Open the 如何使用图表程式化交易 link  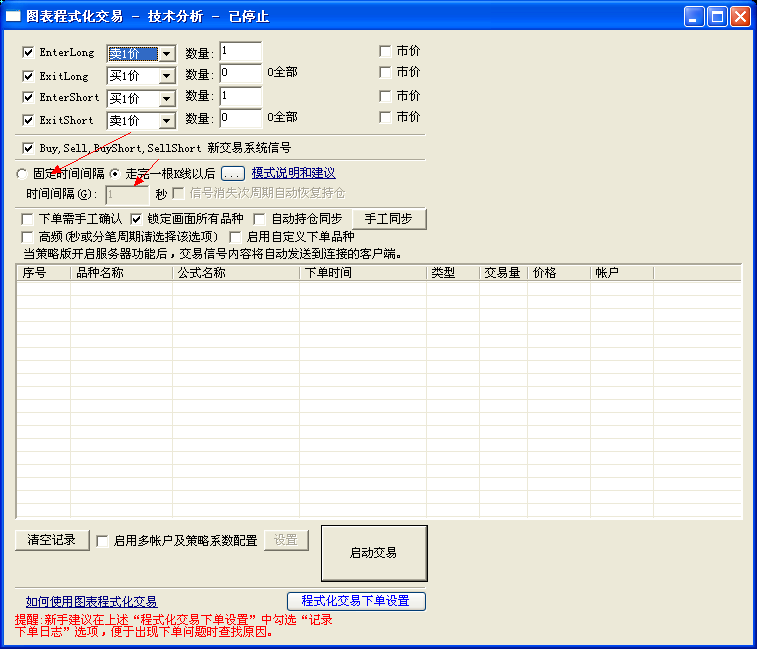91,602
